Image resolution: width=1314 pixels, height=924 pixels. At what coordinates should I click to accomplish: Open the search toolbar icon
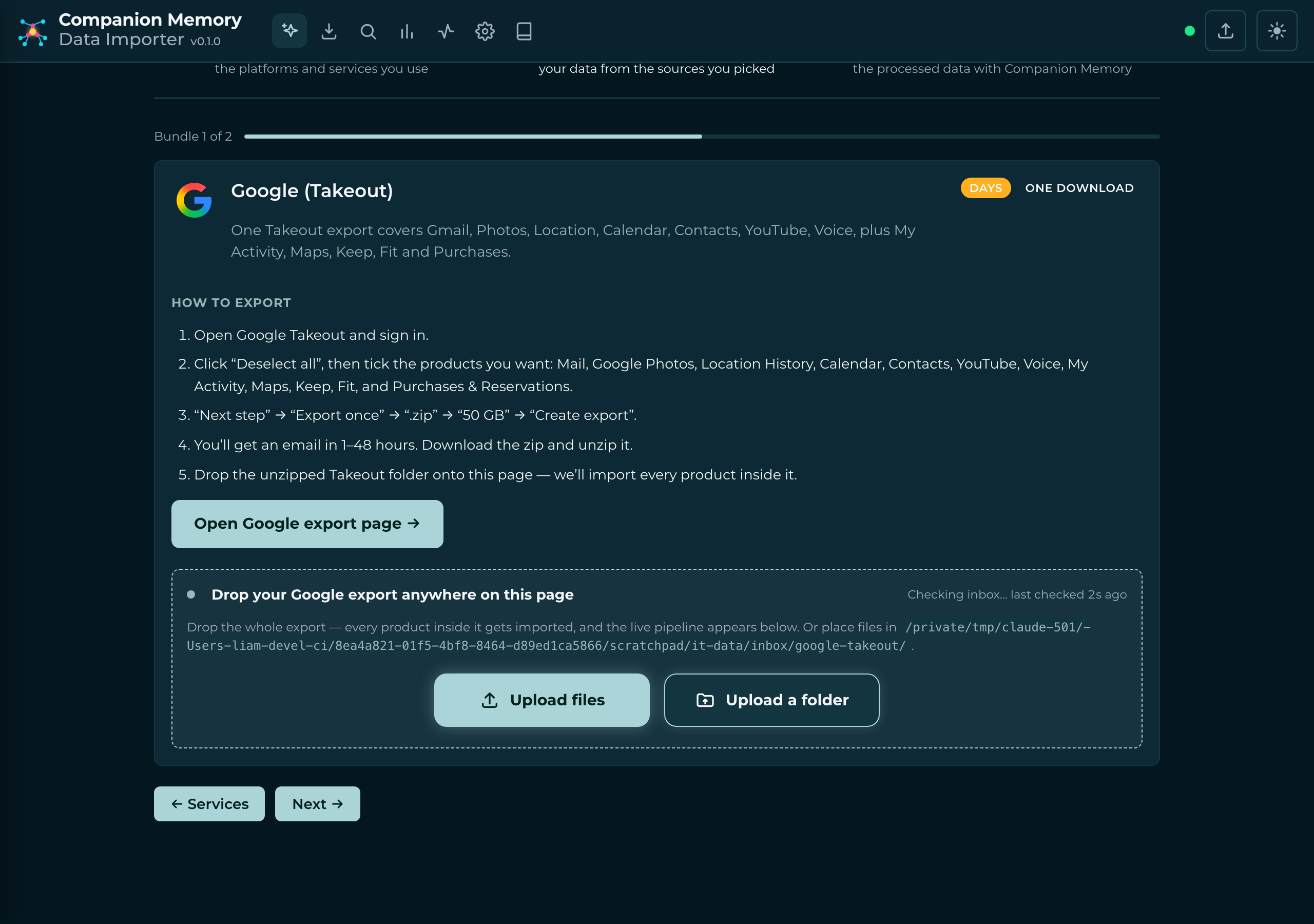click(x=368, y=31)
